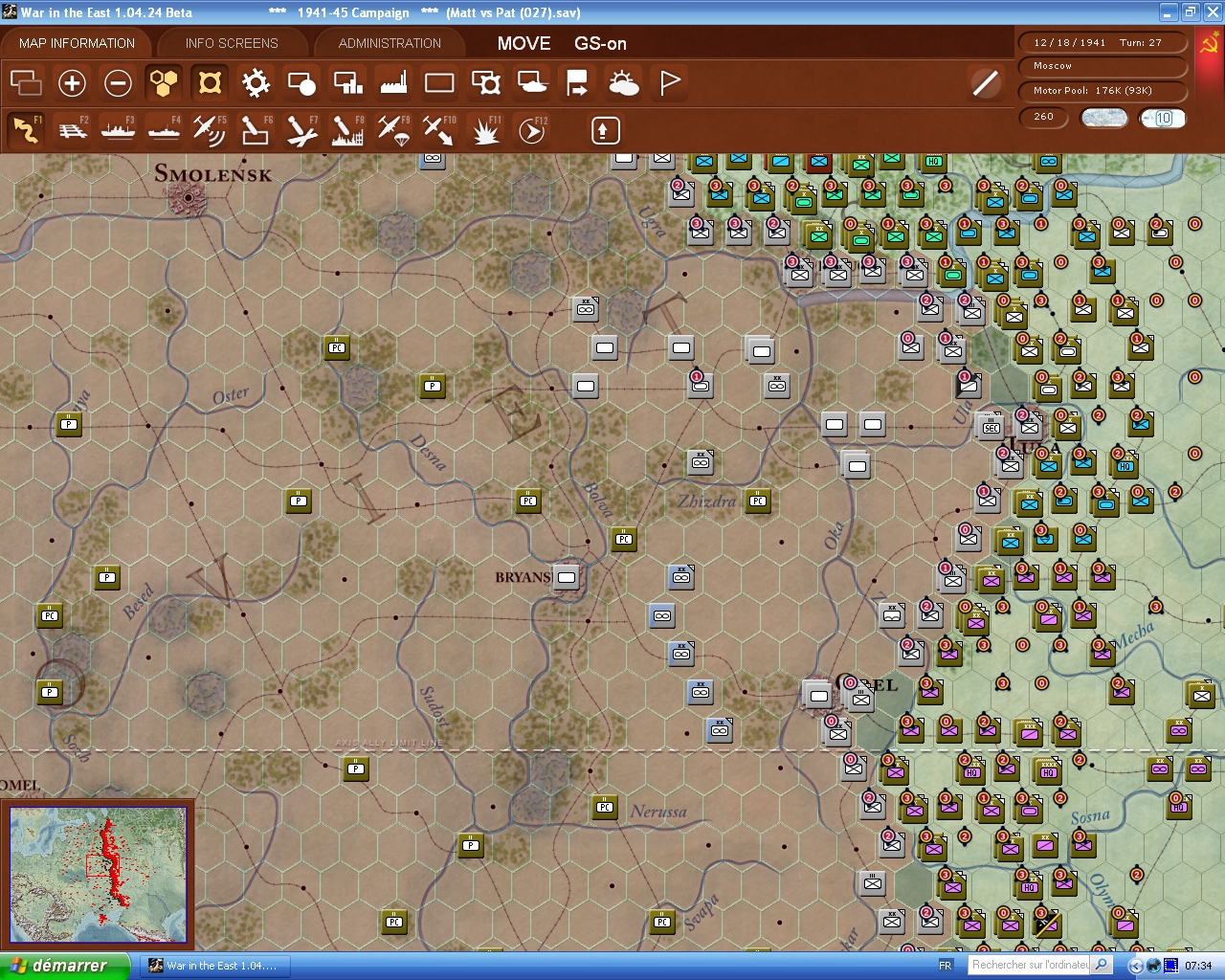Click the empty rectangle unit icon
The height and width of the screenshot is (980, 1225).
439,83
